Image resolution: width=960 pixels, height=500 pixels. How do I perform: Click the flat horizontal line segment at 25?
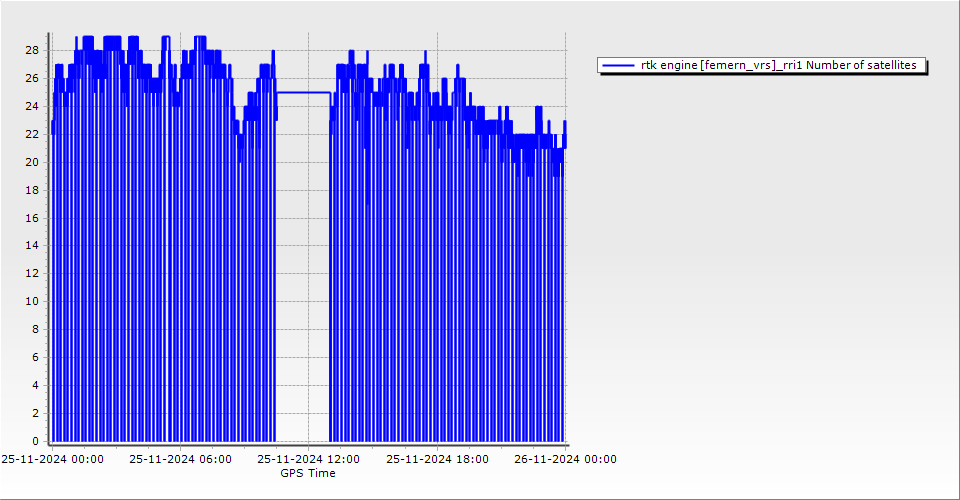[x=303, y=93]
